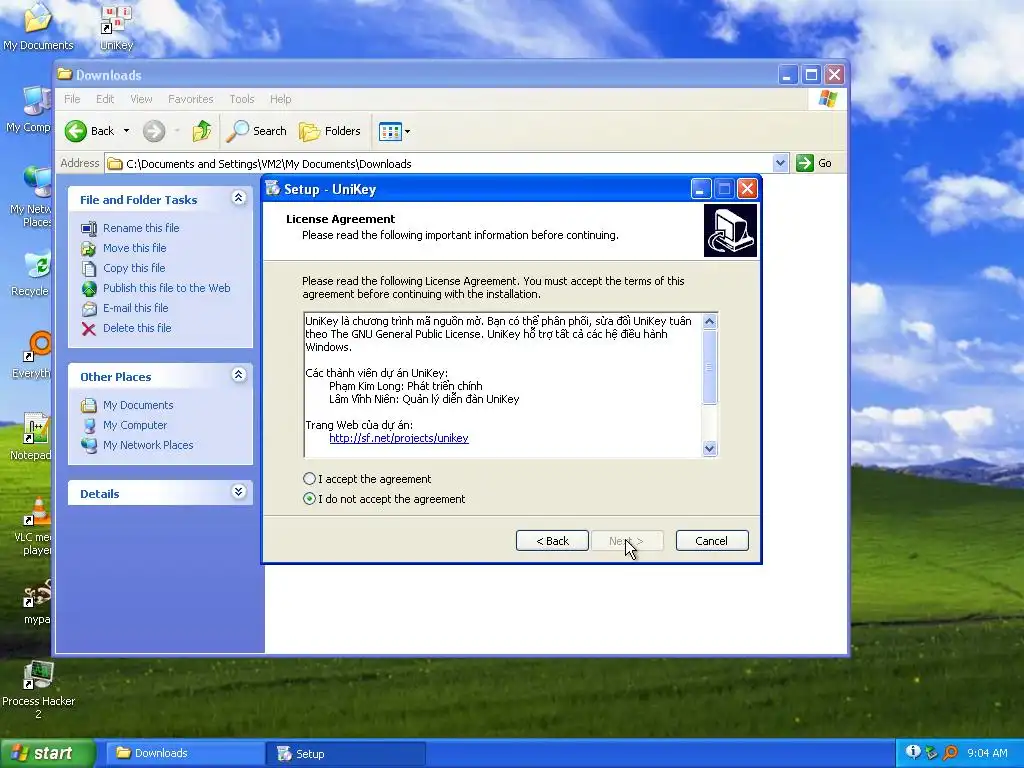The image size is (1024, 768).
Task: Click the Cancel button in Setup
Action: [x=712, y=541]
